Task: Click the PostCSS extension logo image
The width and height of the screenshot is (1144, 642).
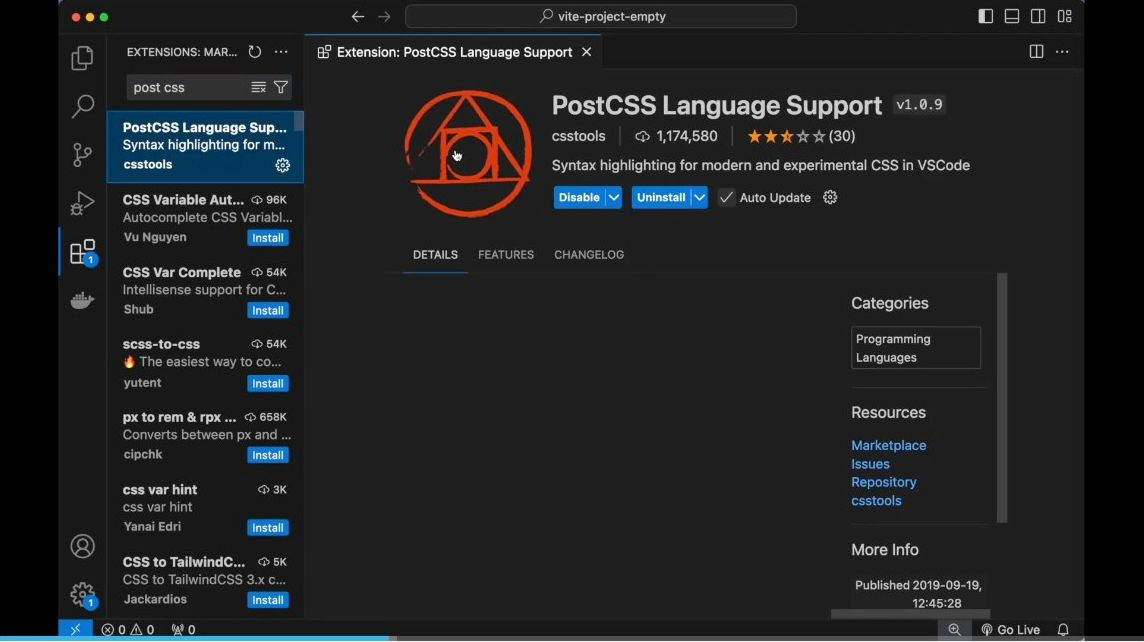Action: click(468, 154)
